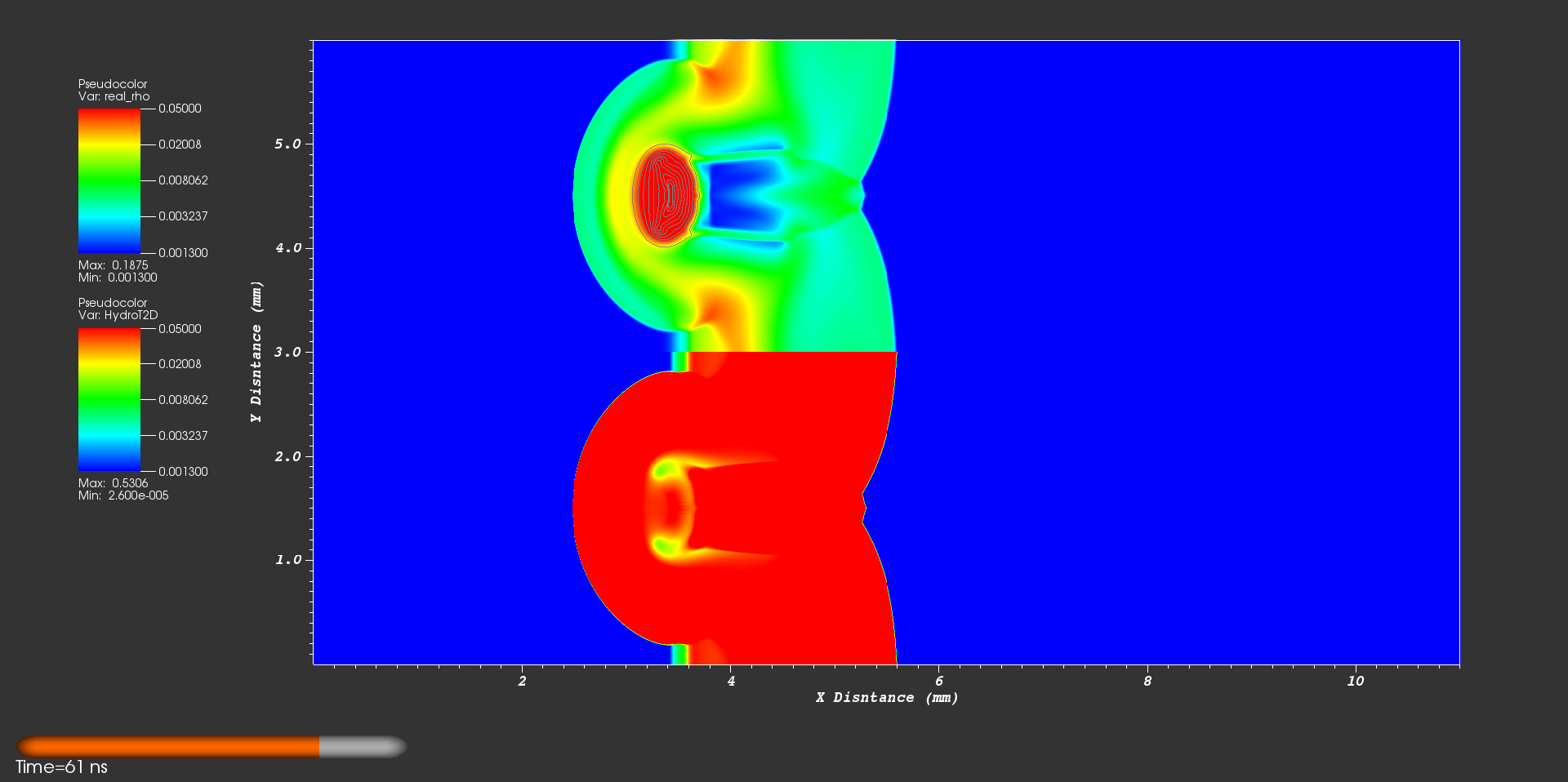The image size is (1568, 782).
Task: Click the HydroT2D color legend bar
Action: tap(109, 400)
